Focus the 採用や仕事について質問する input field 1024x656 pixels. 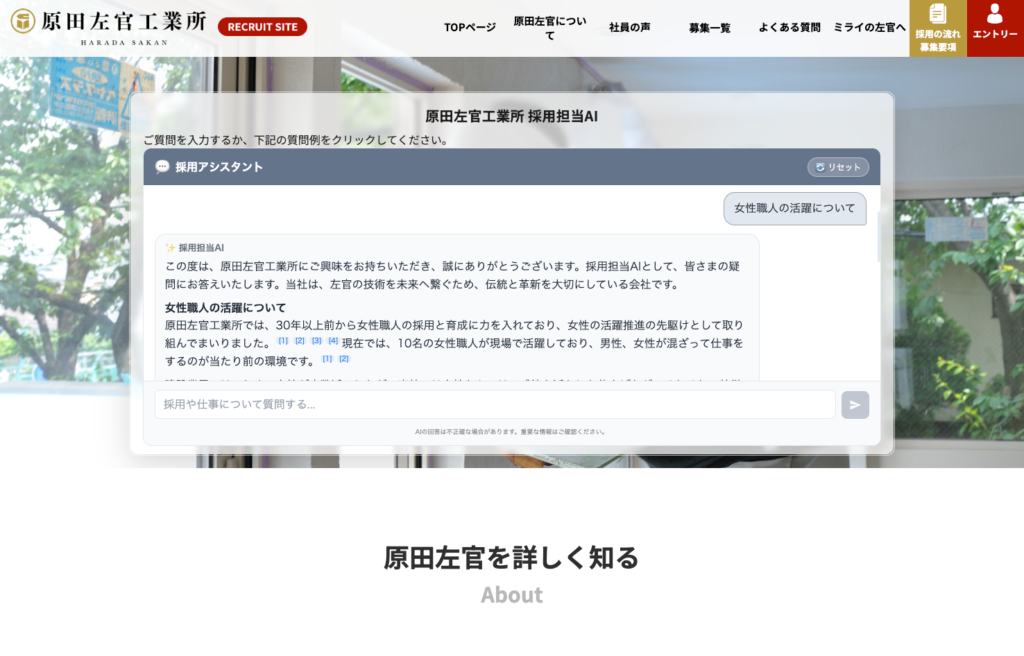coord(495,404)
